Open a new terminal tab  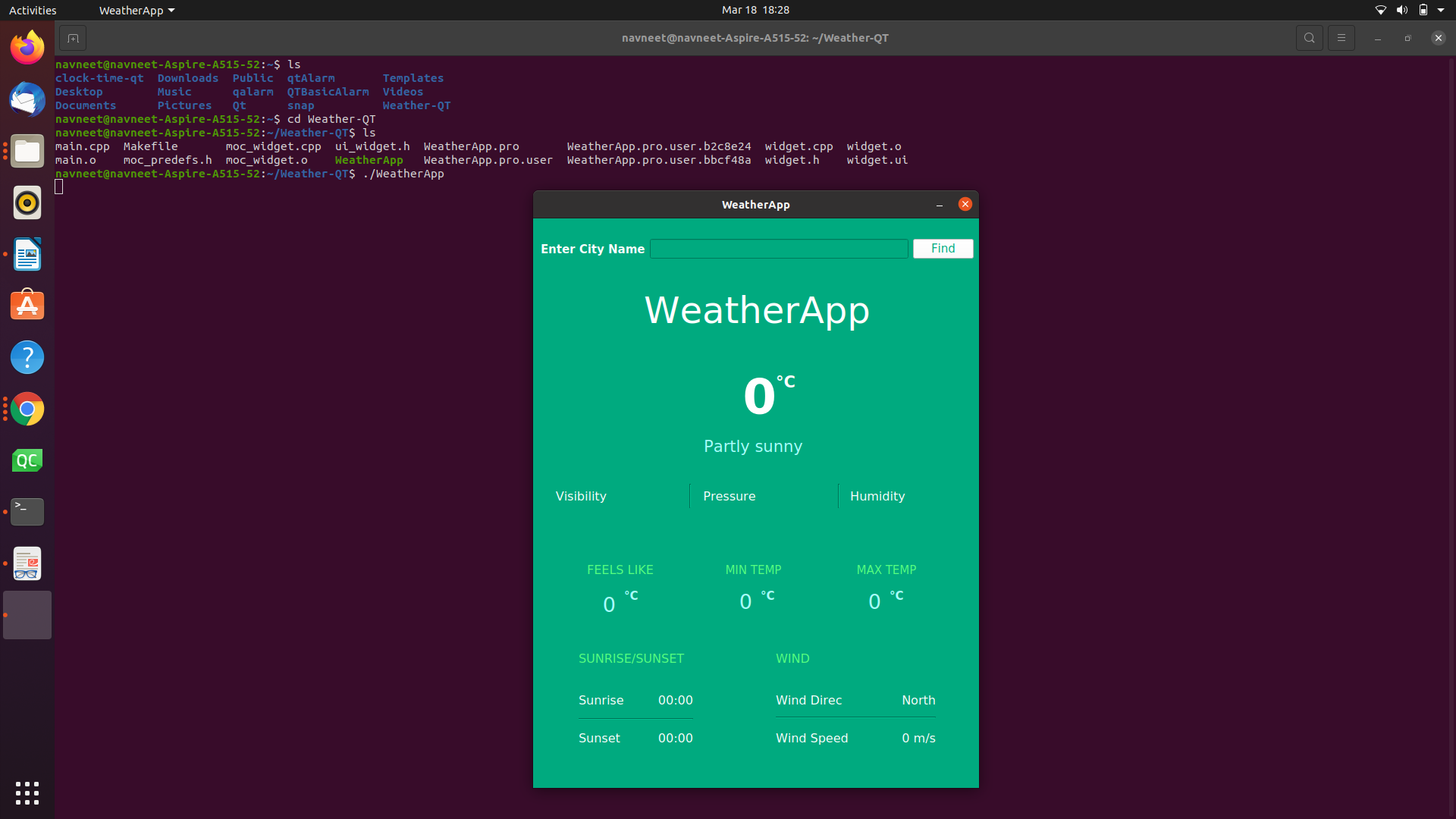[x=73, y=37]
